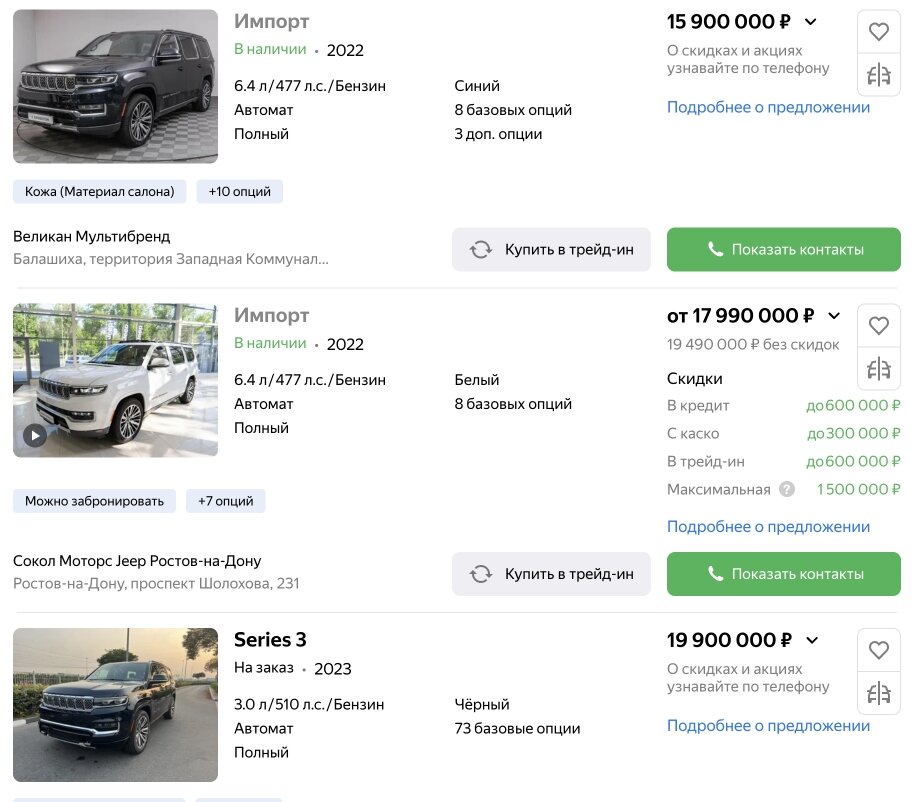This screenshot has width=921, height=802.
Task: Buy the white Jeep via trade-in
Action: (x=551, y=574)
